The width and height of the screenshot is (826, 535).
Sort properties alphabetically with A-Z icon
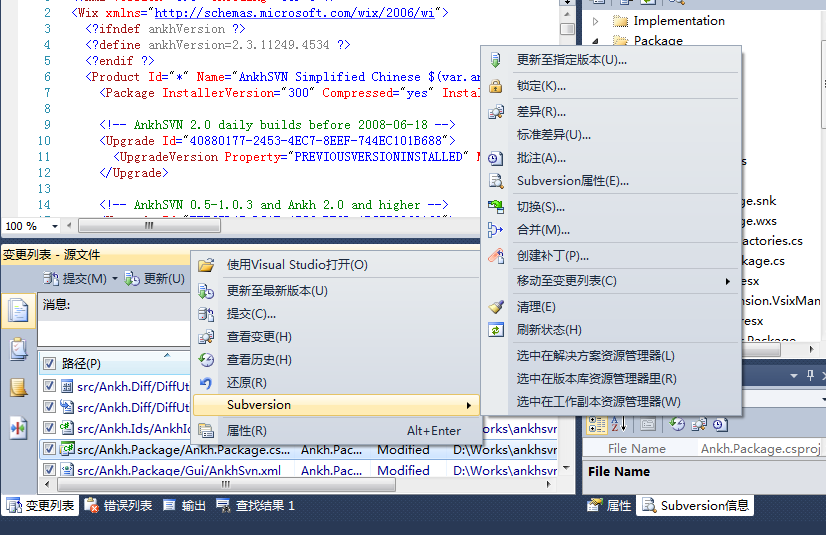pyautogui.click(x=618, y=424)
